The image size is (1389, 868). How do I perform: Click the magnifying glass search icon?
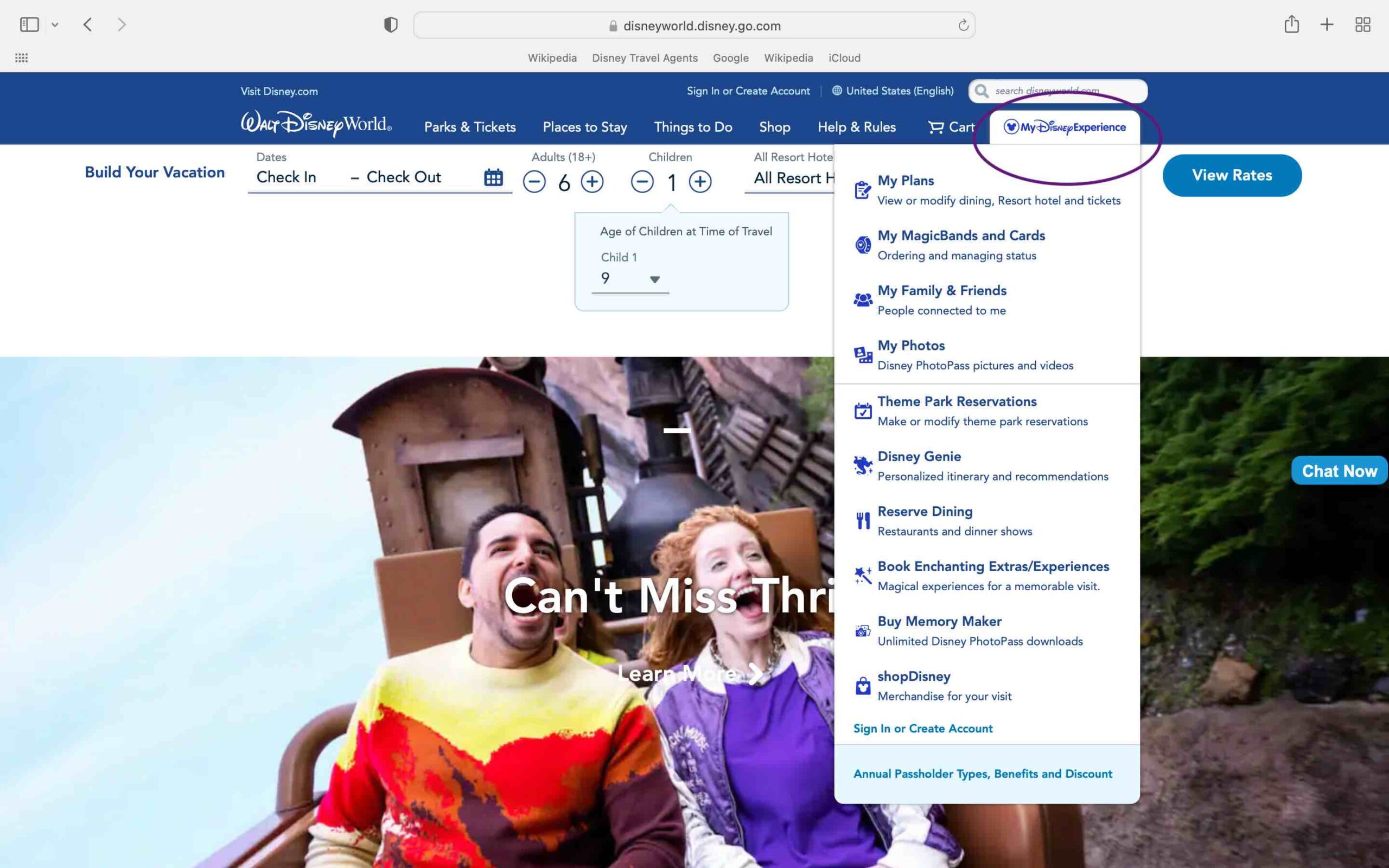click(x=982, y=91)
